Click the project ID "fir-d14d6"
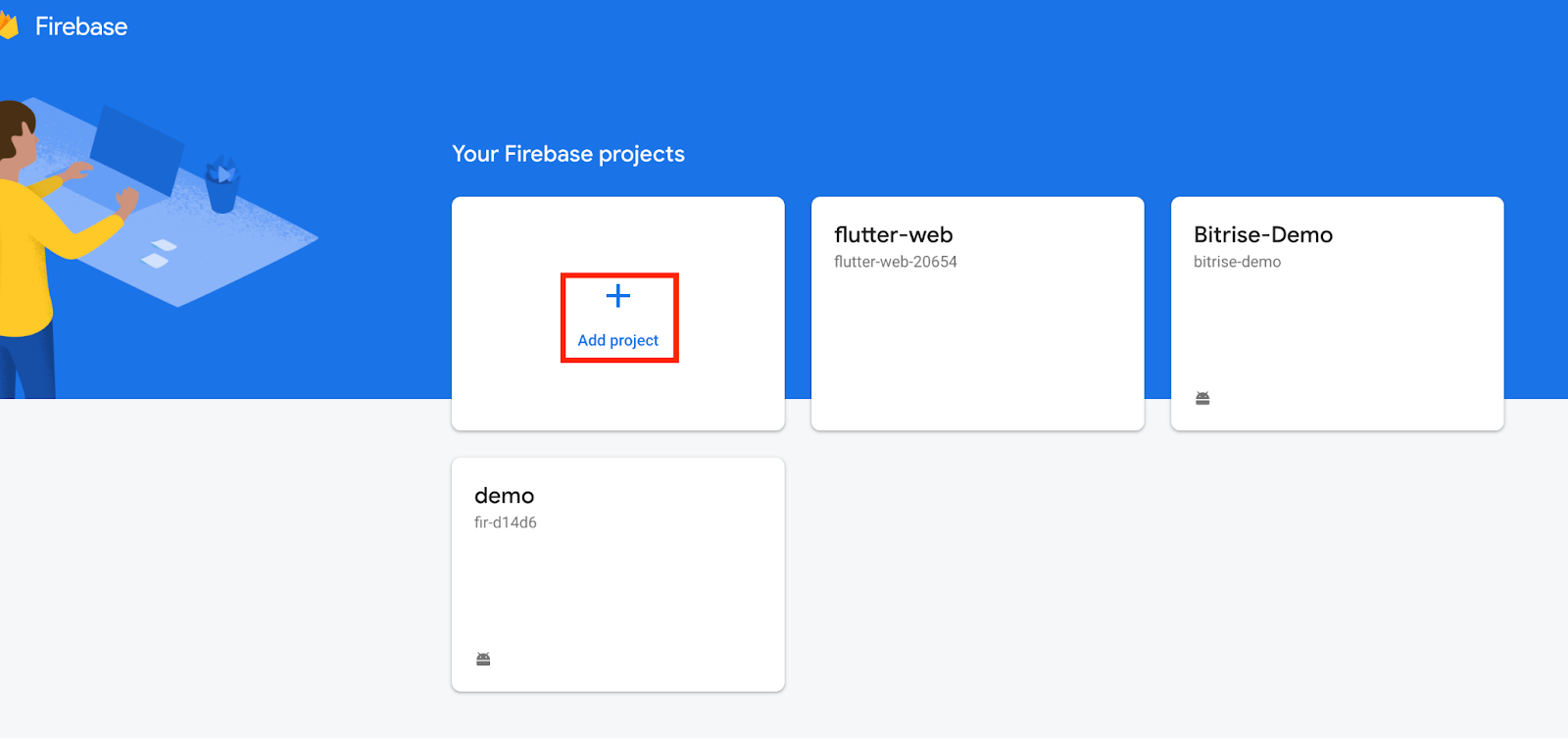1568x739 pixels. coord(506,522)
